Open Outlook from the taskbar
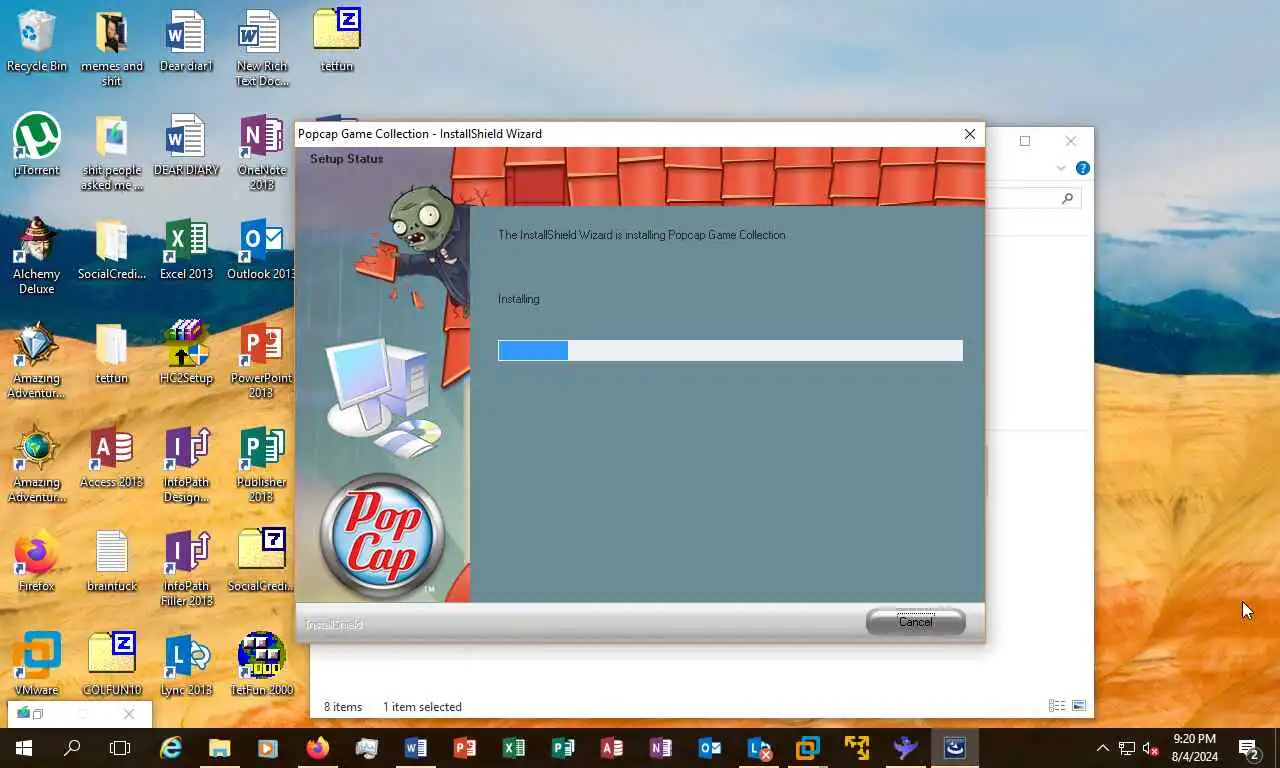The width and height of the screenshot is (1280, 768). [710, 748]
